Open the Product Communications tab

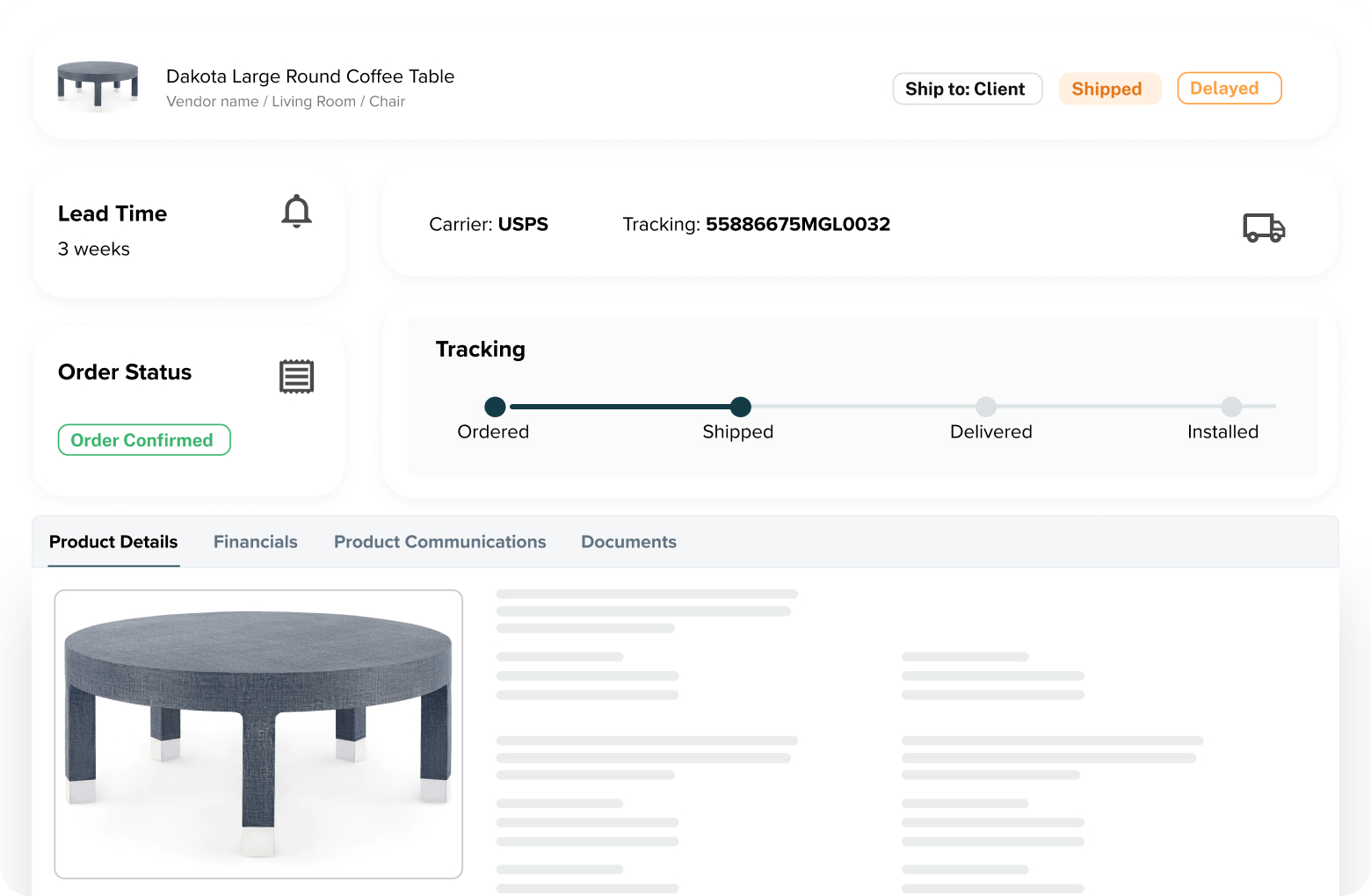pos(439,541)
